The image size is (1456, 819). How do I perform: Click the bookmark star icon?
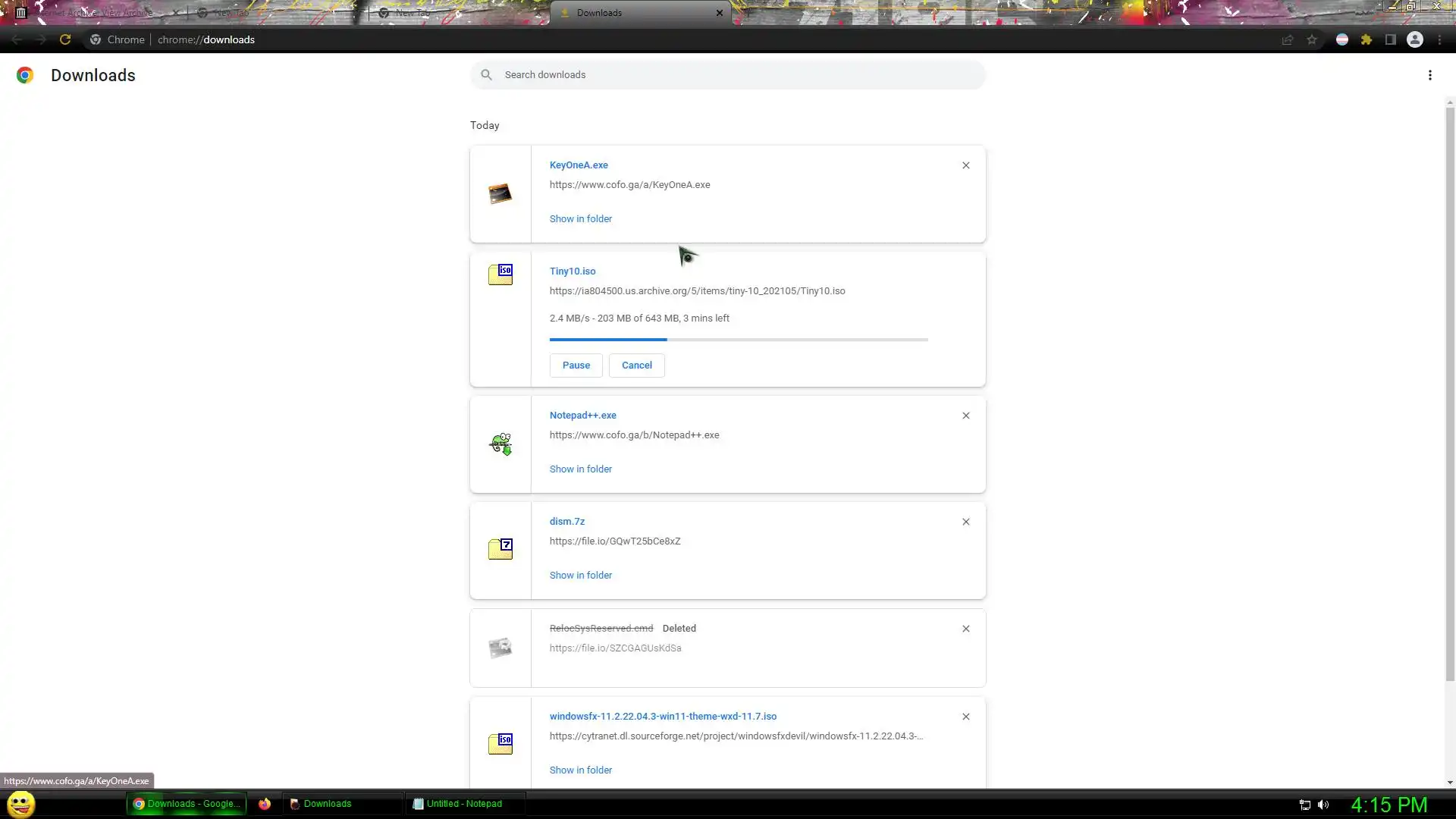coord(1312,39)
